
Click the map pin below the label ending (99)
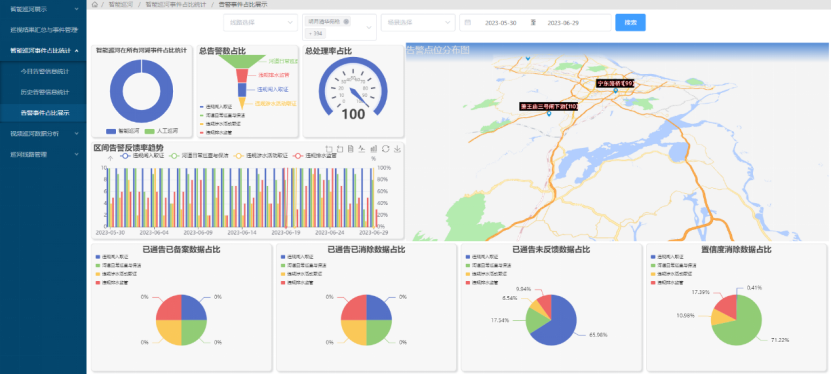(615, 91)
